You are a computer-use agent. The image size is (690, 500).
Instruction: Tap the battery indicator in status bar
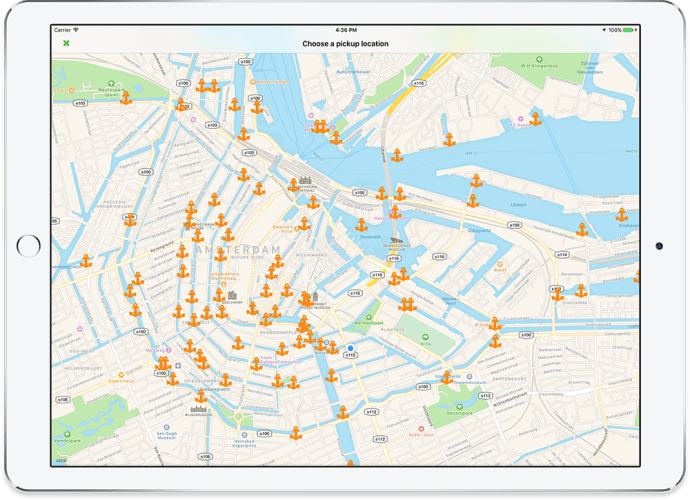629,30
